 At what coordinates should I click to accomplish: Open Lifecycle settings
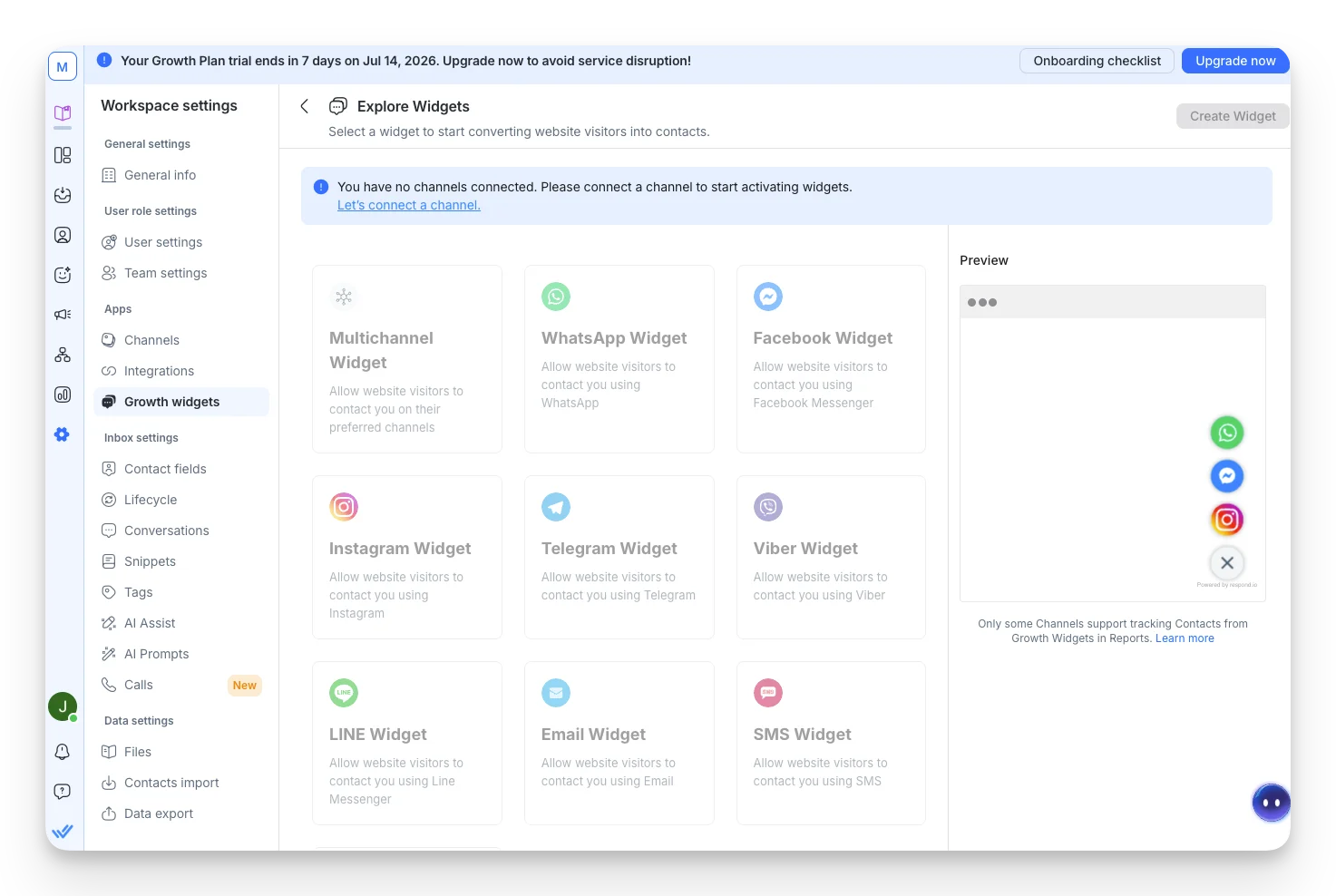coord(181,500)
